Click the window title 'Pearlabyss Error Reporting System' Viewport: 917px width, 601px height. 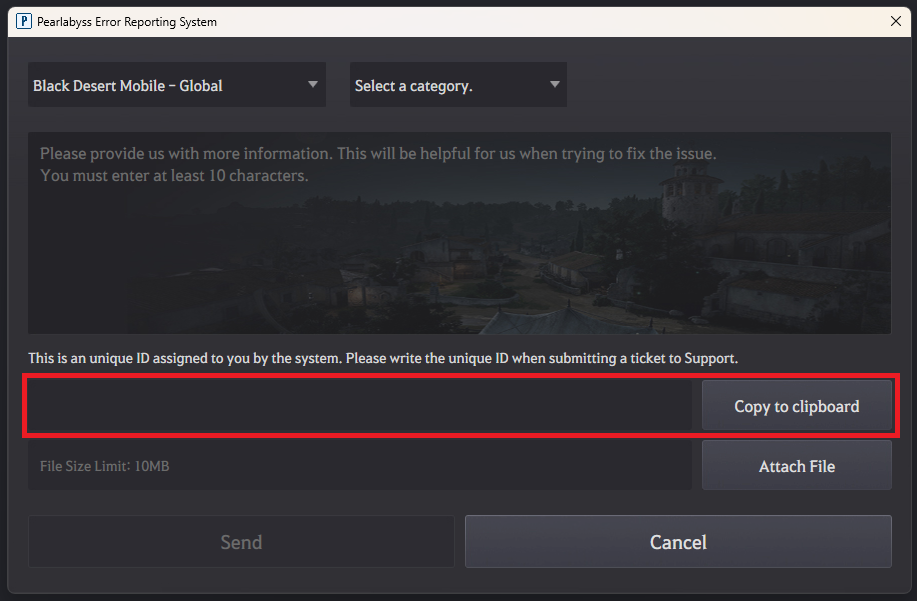129,21
